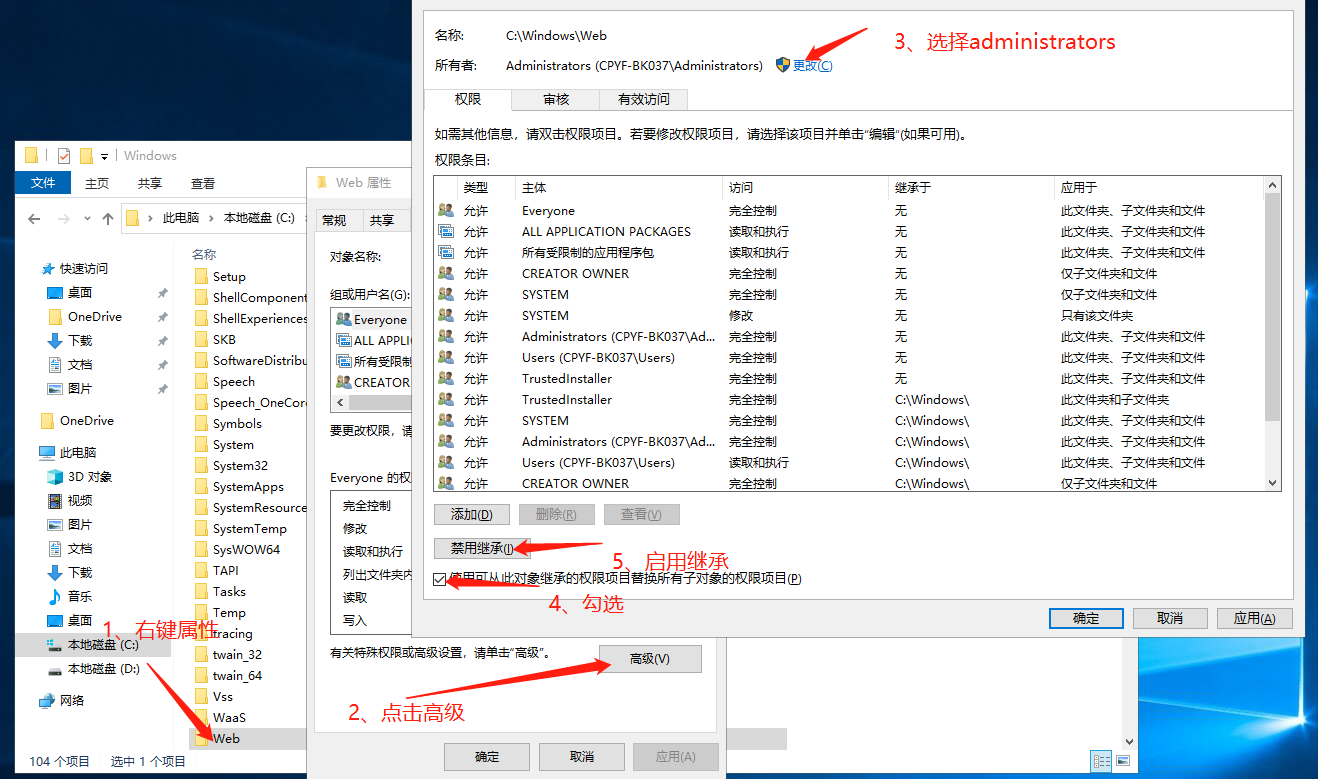Open the 文件 menu in Explorer
Screen dimensions: 1318x779
pyautogui.click(x=43, y=183)
